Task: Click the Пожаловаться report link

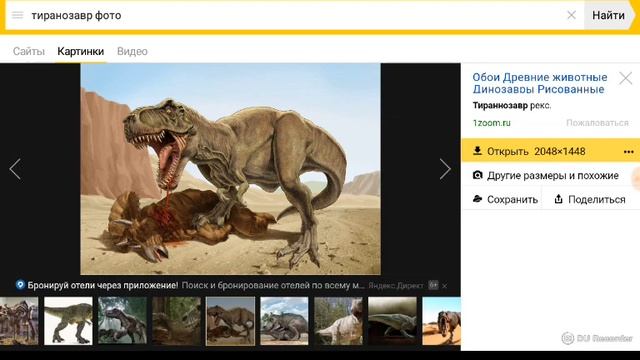Action: pos(597,123)
